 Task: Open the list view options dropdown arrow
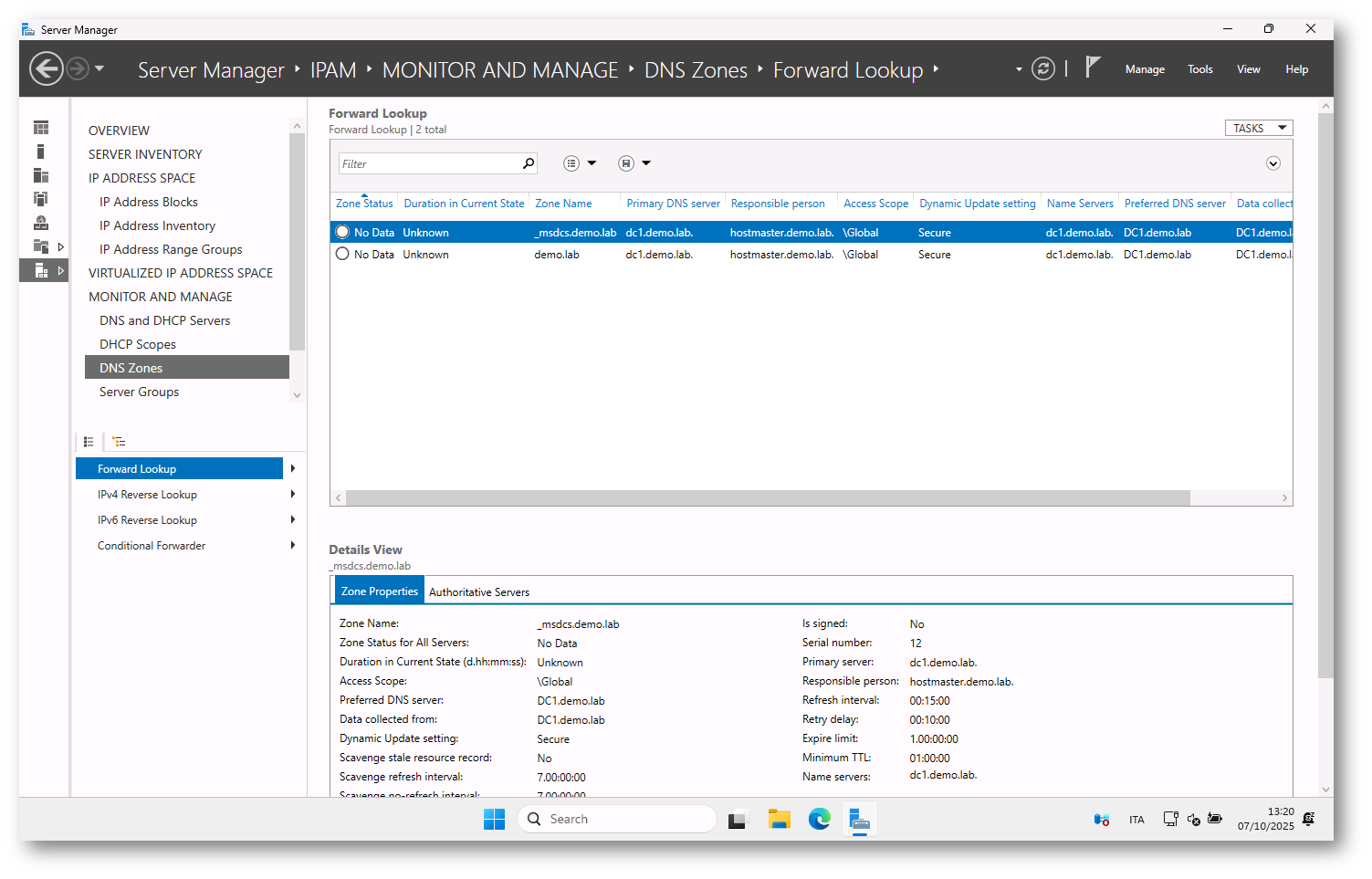[592, 163]
